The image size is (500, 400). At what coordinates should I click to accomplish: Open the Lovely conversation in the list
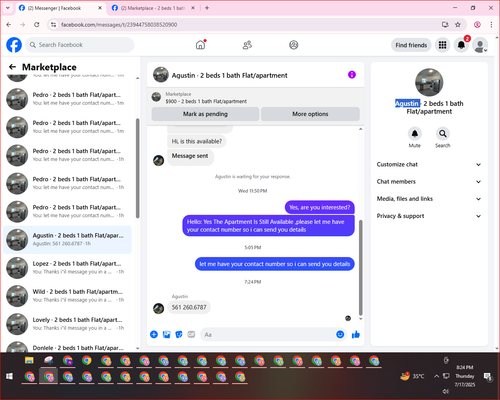point(68,324)
